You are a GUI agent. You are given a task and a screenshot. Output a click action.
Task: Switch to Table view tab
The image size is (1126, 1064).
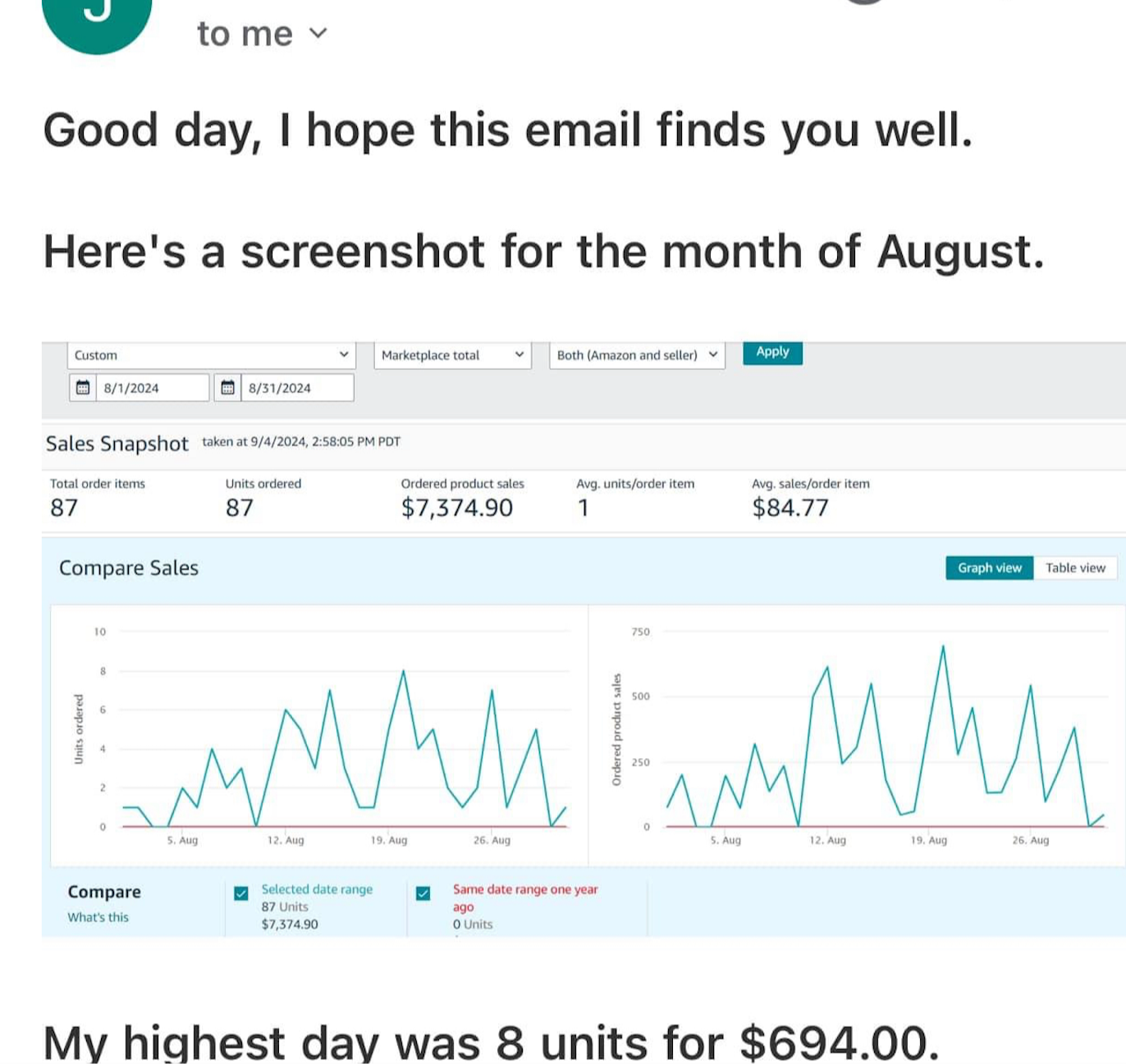click(x=1075, y=568)
